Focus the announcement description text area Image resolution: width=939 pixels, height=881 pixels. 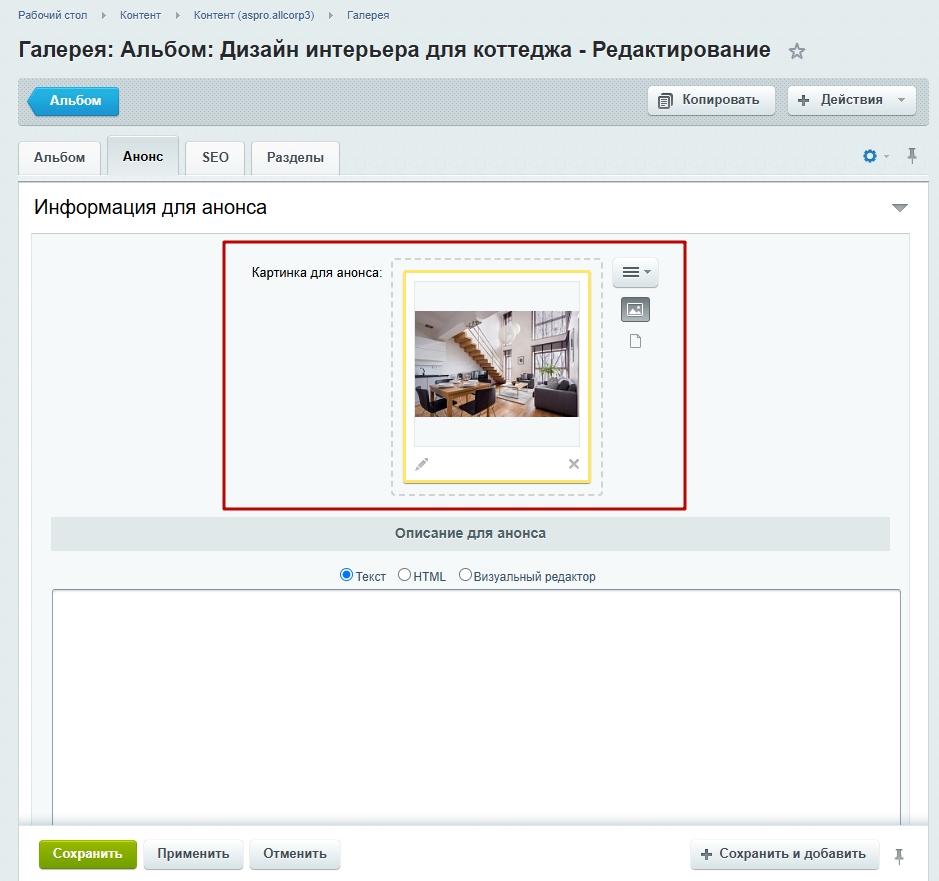point(476,707)
